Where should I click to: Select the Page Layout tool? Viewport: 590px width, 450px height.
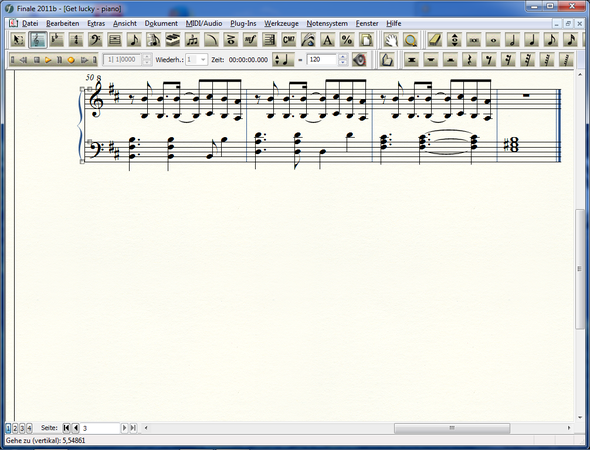coord(366,40)
